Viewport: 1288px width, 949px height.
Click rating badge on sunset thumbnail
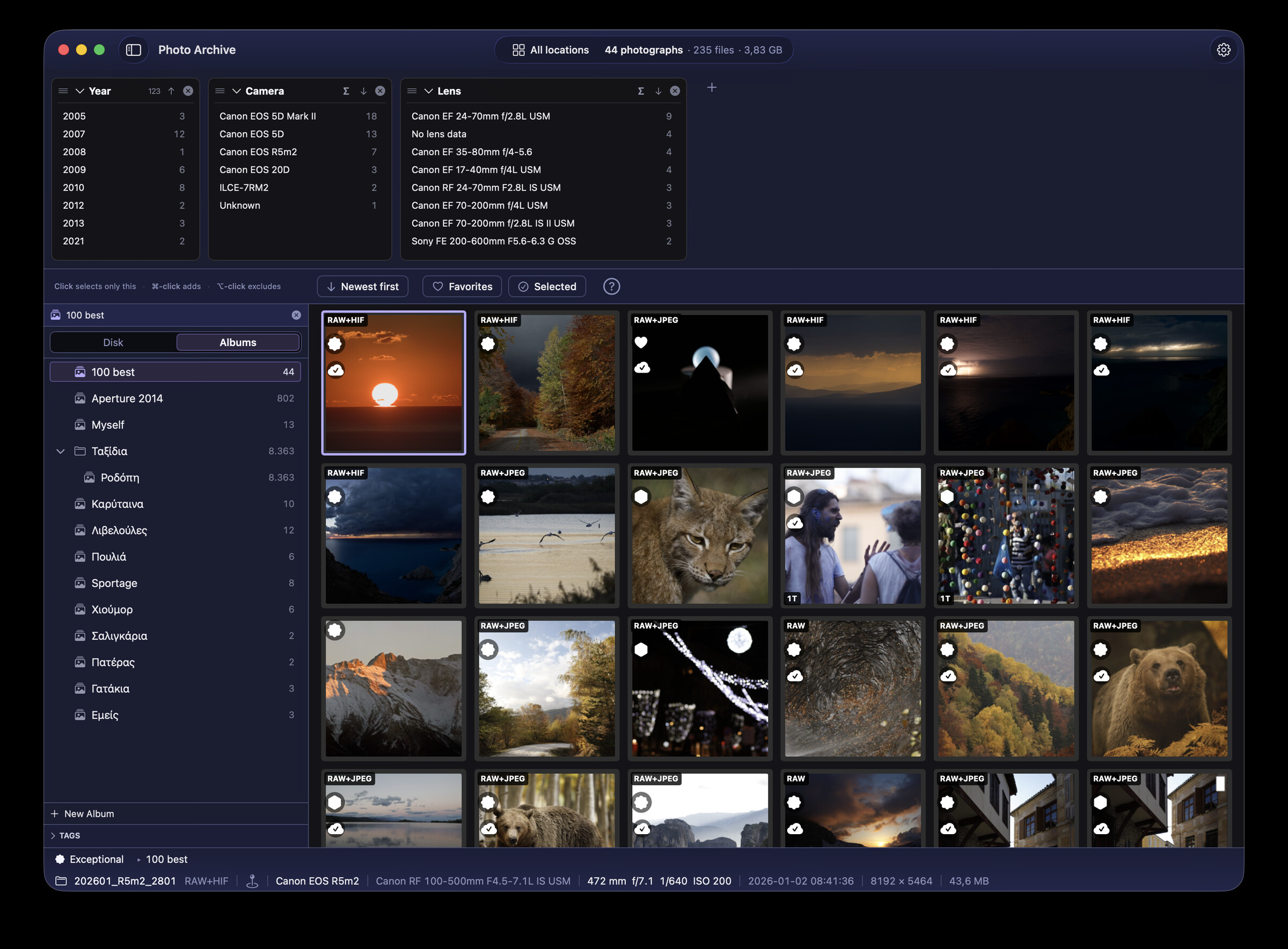point(335,344)
